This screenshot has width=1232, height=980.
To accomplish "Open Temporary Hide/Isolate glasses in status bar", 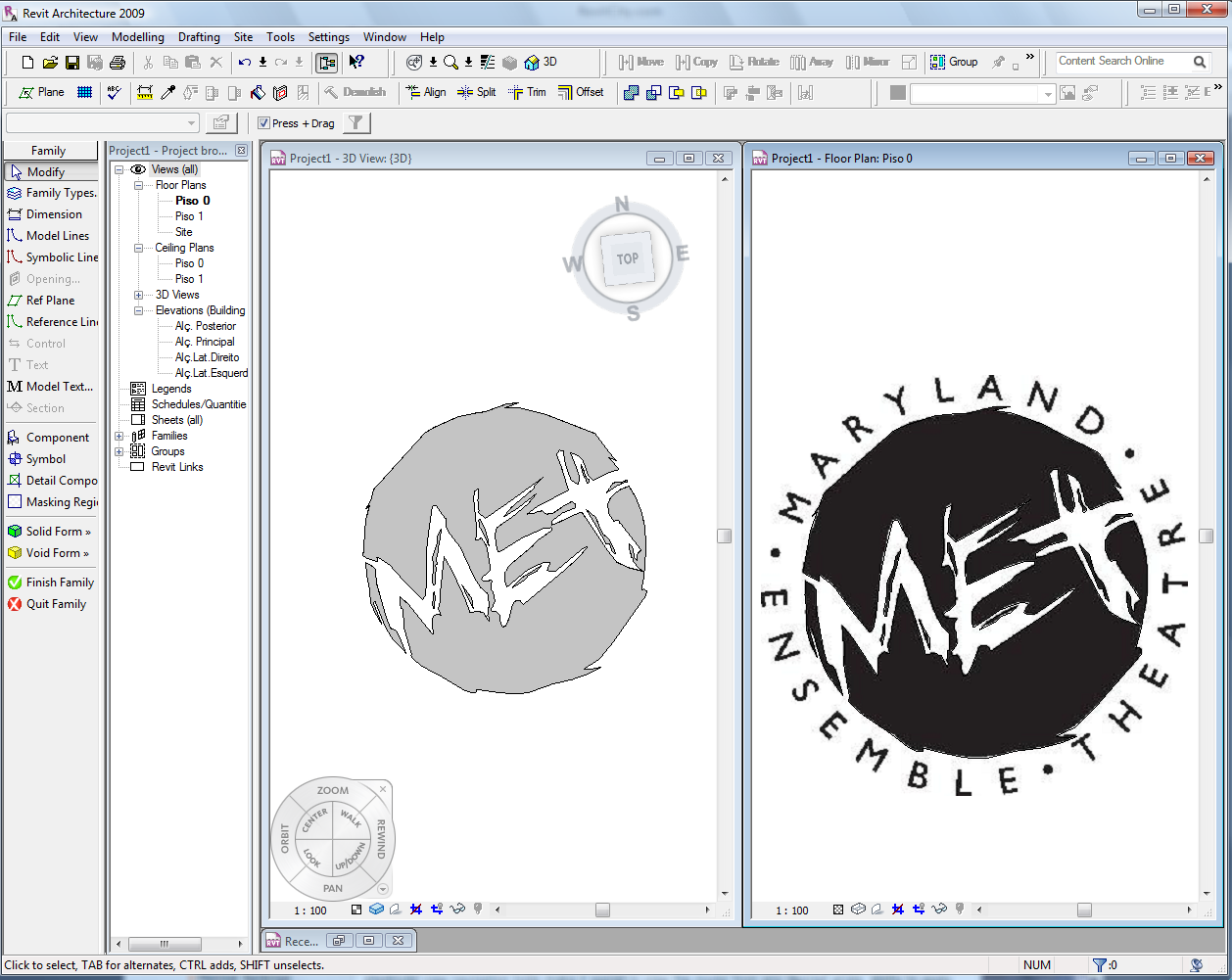I will [458, 910].
